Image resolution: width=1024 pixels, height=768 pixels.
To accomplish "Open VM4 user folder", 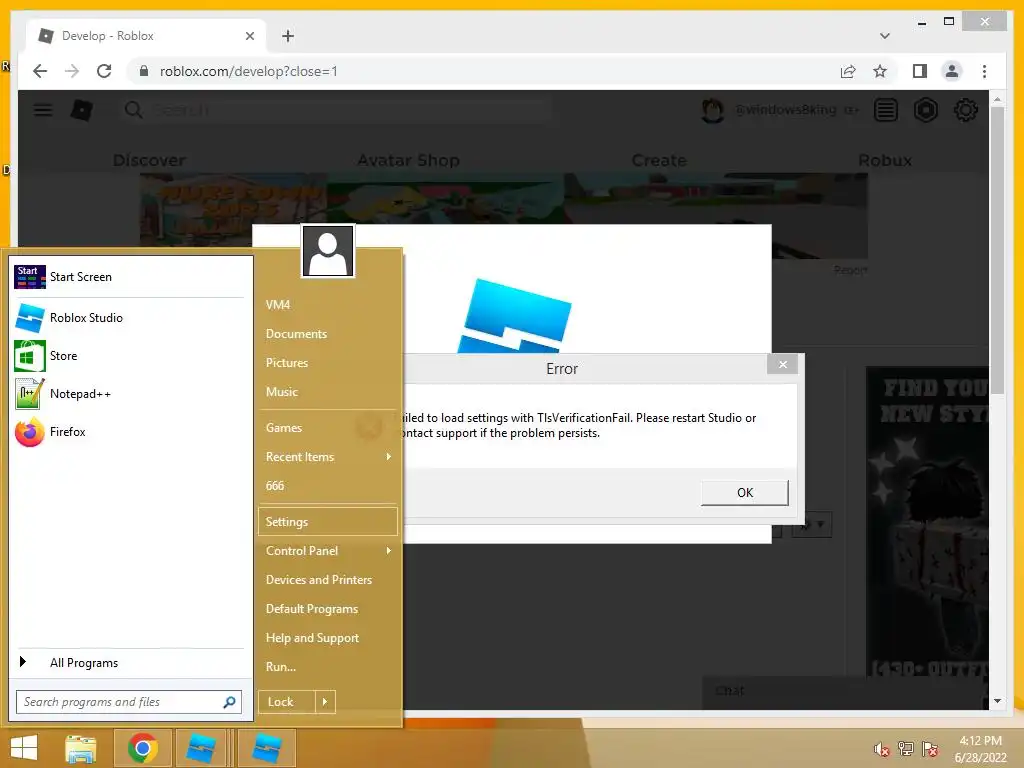I will point(278,305).
